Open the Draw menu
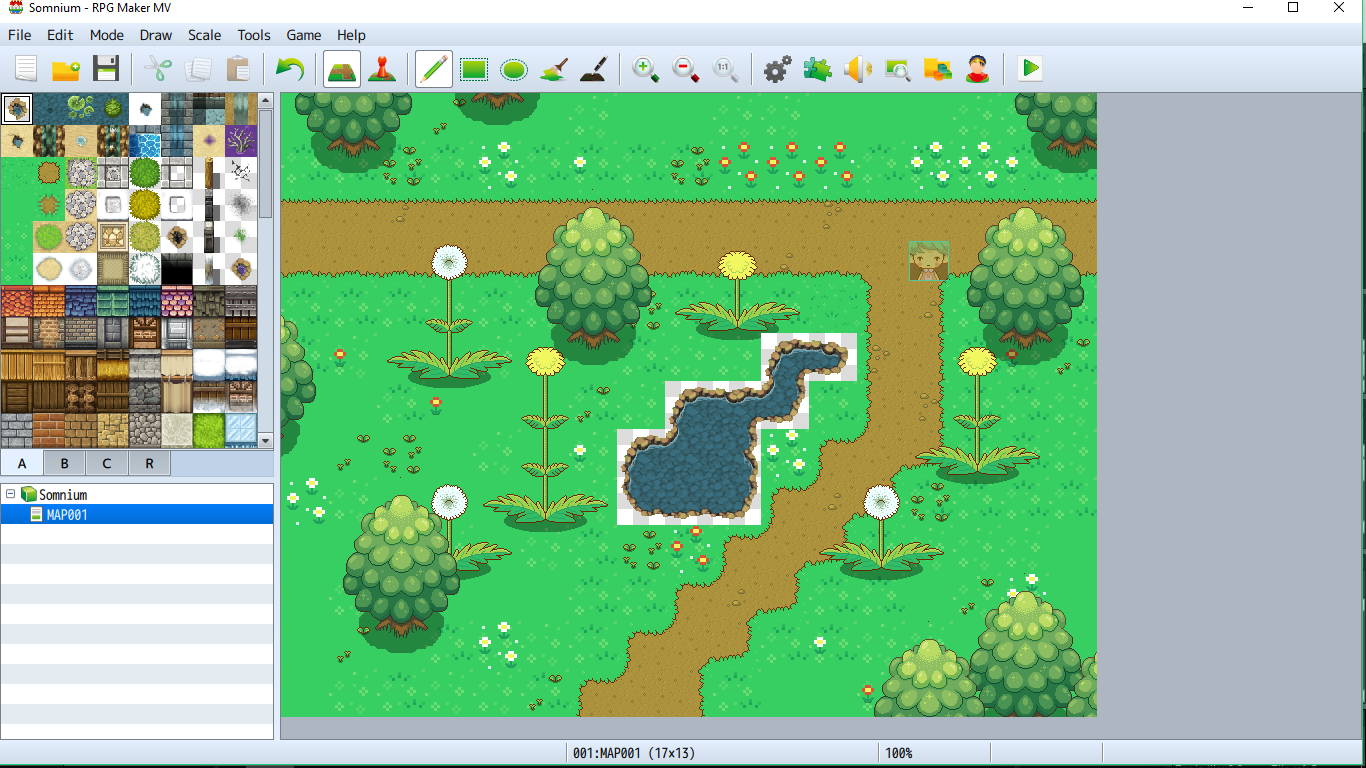Screen dimensions: 1366x768 [x=156, y=35]
